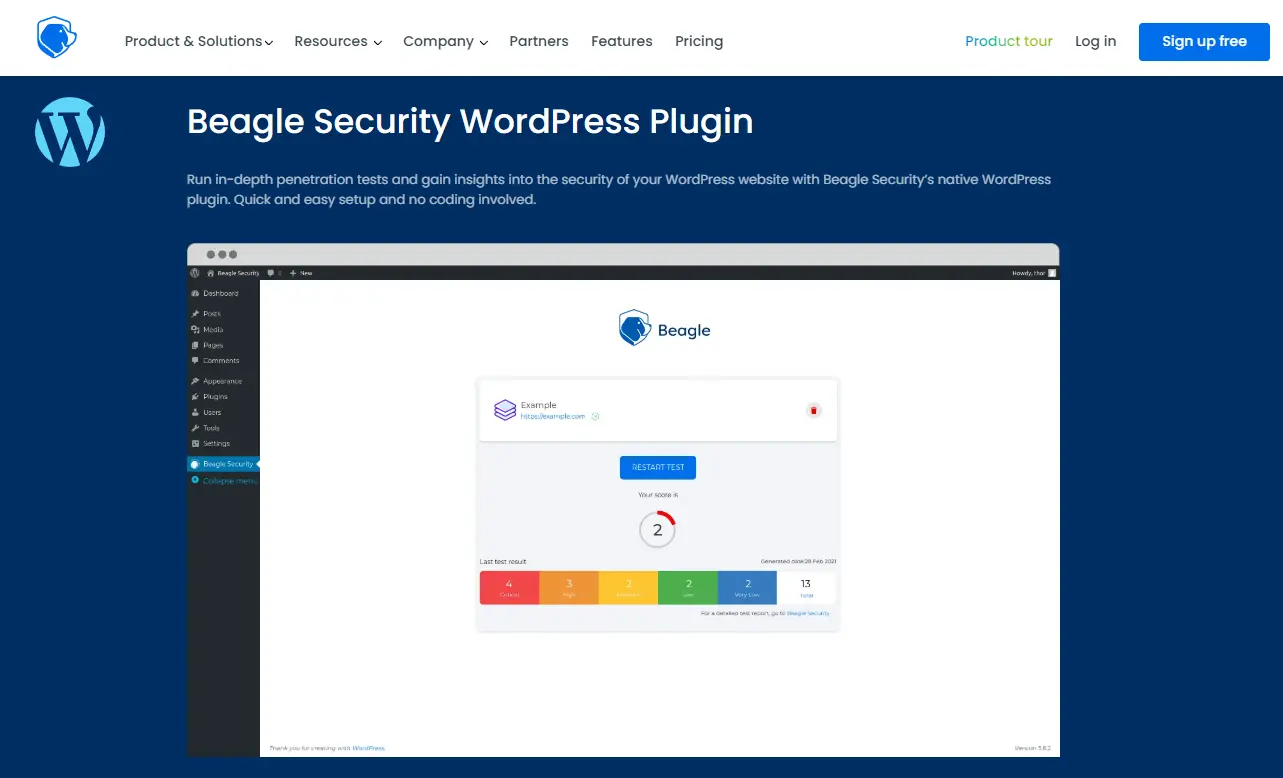The height and width of the screenshot is (778, 1283).
Task: Click the circular score gauge showing 2
Action: [x=658, y=530]
